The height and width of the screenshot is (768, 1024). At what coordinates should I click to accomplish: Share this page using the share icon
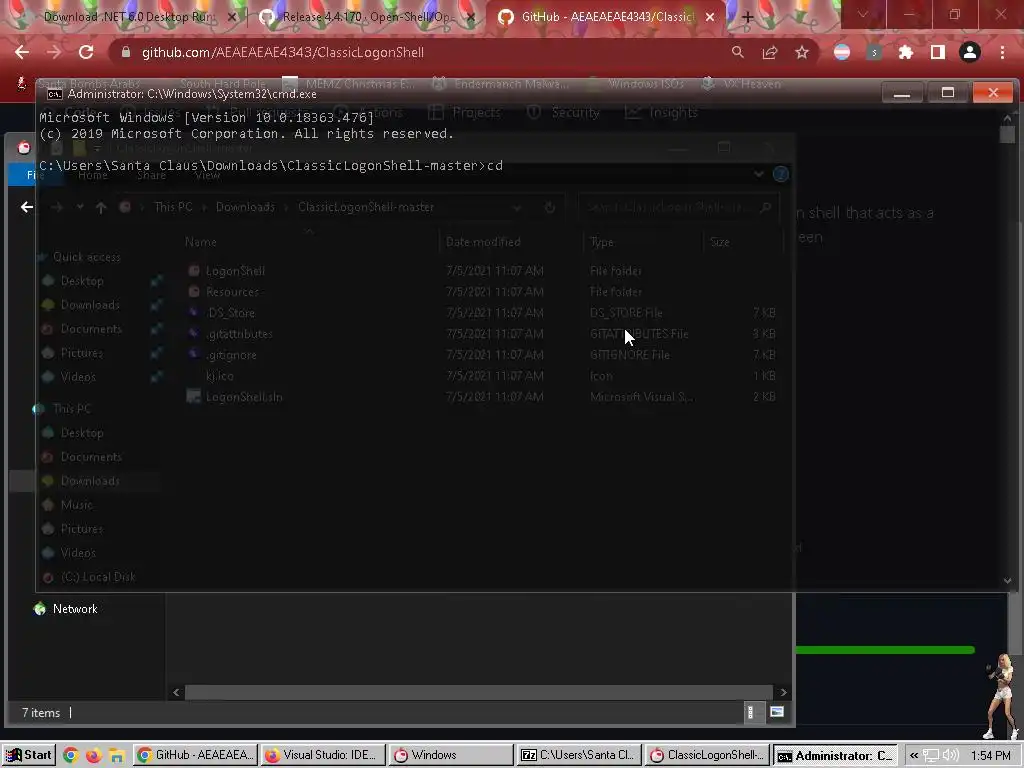(770, 52)
